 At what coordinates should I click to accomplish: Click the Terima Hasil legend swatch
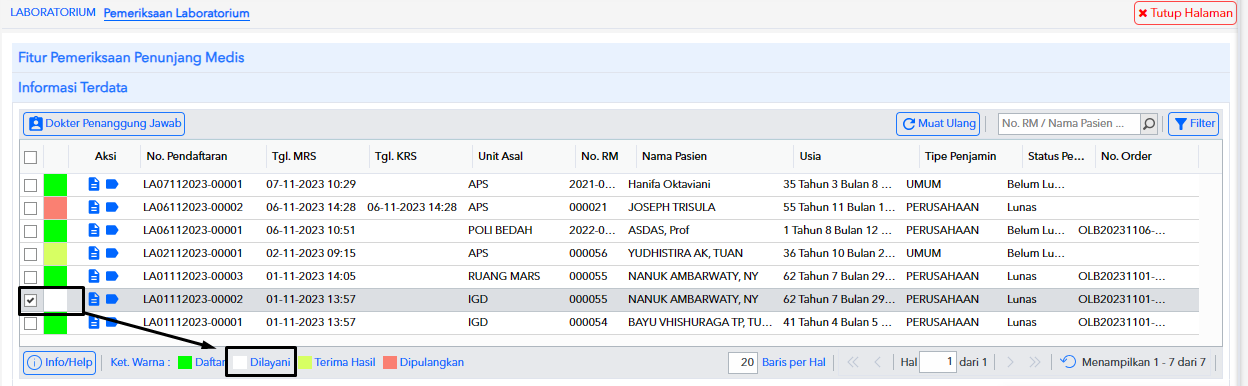(305, 362)
